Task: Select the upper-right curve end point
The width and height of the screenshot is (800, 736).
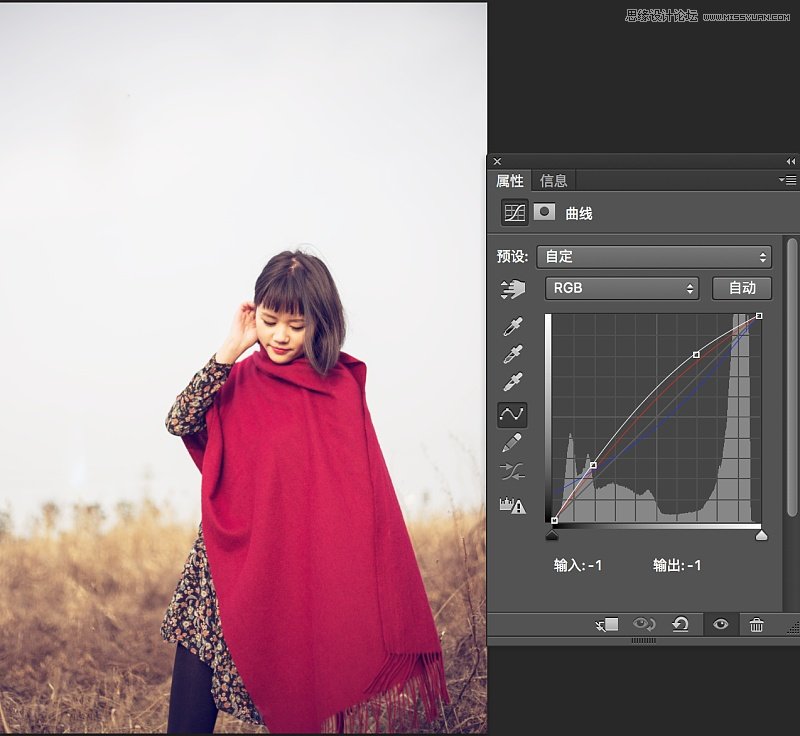Action: (x=759, y=316)
